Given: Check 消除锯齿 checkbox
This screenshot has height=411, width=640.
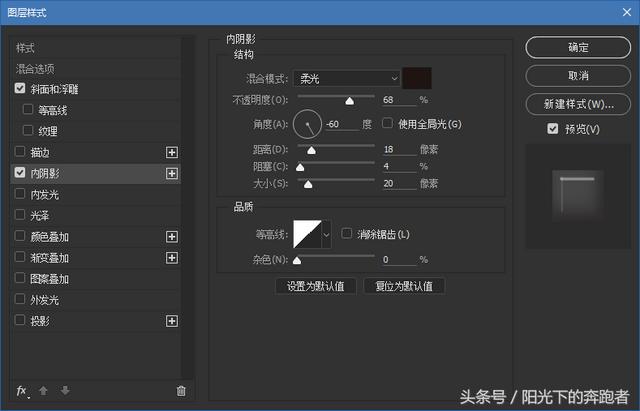Looking at the screenshot, I should [x=347, y=233].
